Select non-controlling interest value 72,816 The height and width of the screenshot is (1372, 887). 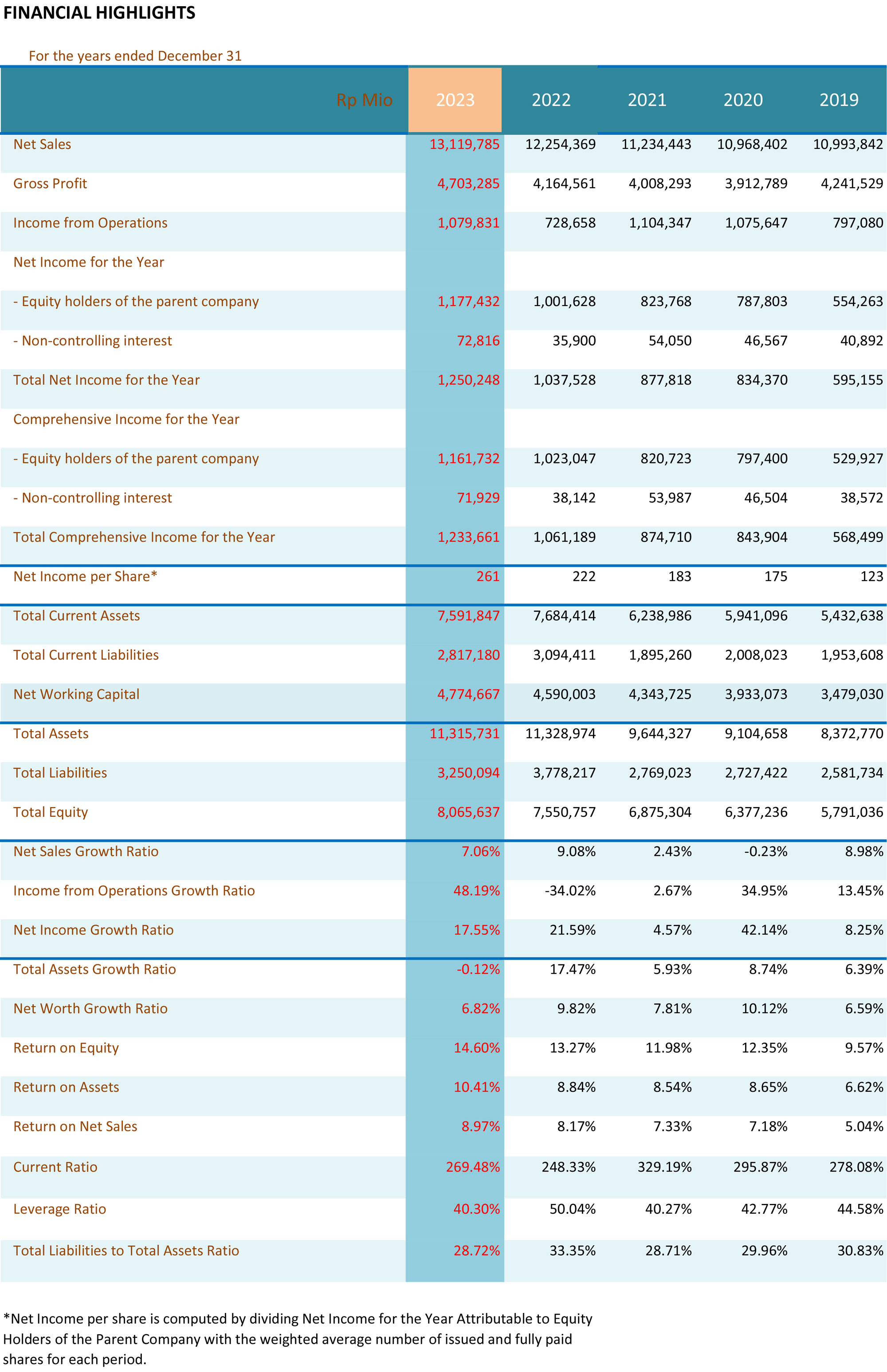coord(478,341)
